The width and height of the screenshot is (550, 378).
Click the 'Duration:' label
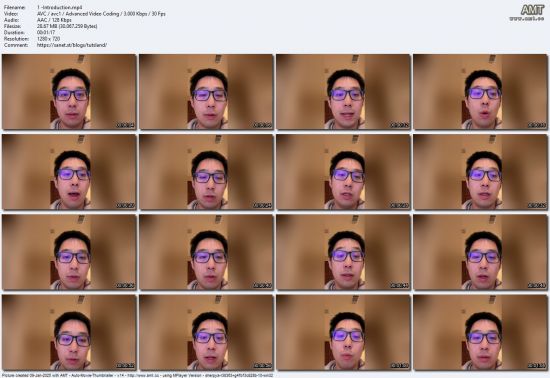[x=14, y=33]
